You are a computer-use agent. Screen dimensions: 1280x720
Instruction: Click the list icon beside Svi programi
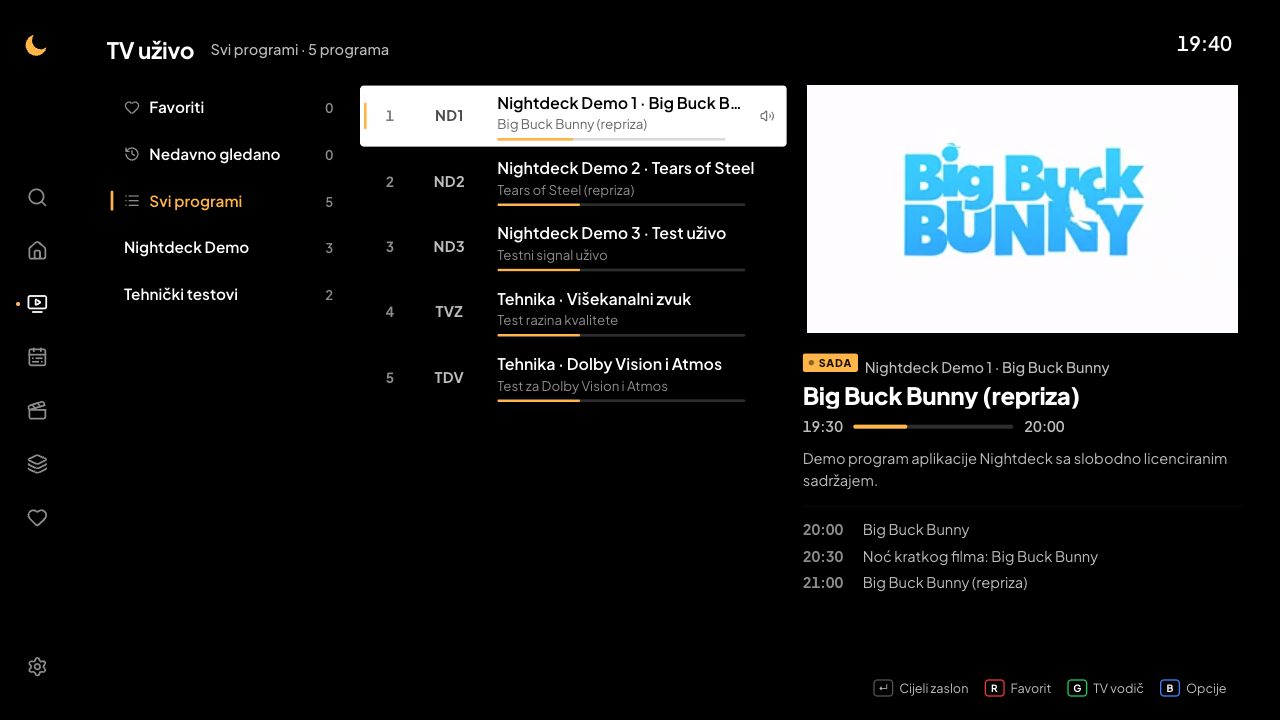point(132,201)
